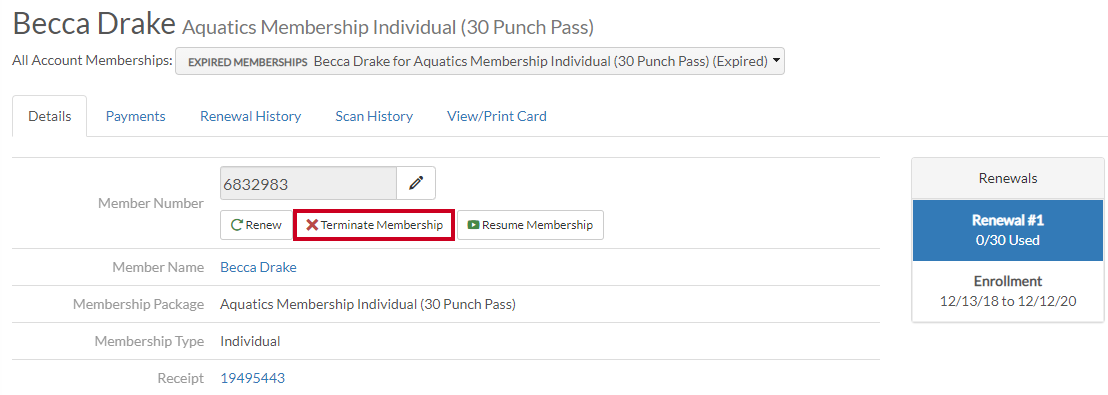The image size is (1108, 395).
Task: Click the Renew button
Action: click(256, 225)
